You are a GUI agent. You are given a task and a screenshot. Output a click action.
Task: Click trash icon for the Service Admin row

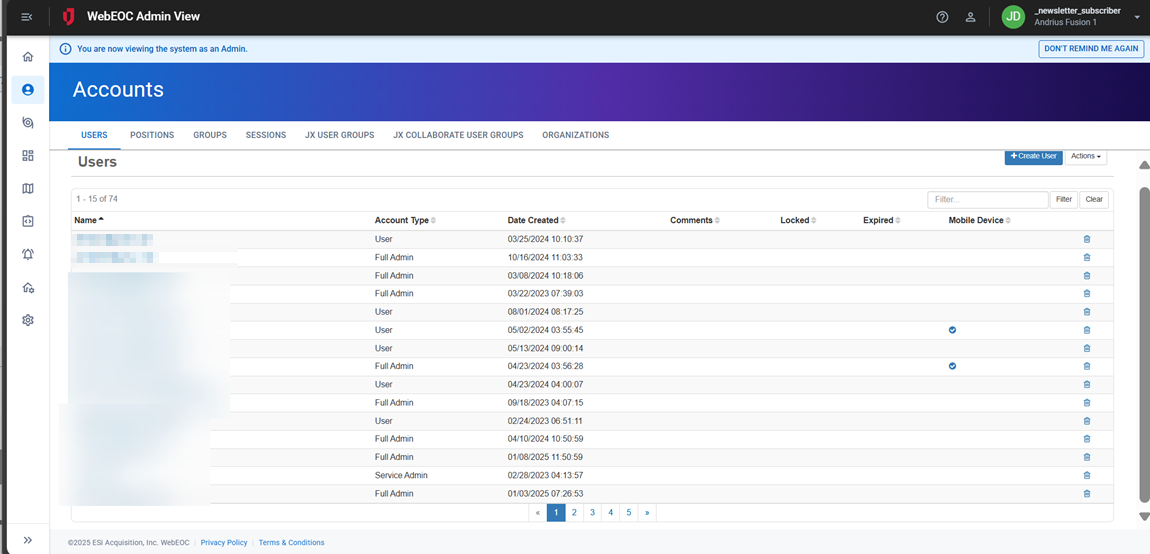click(x=1087, y=476)
